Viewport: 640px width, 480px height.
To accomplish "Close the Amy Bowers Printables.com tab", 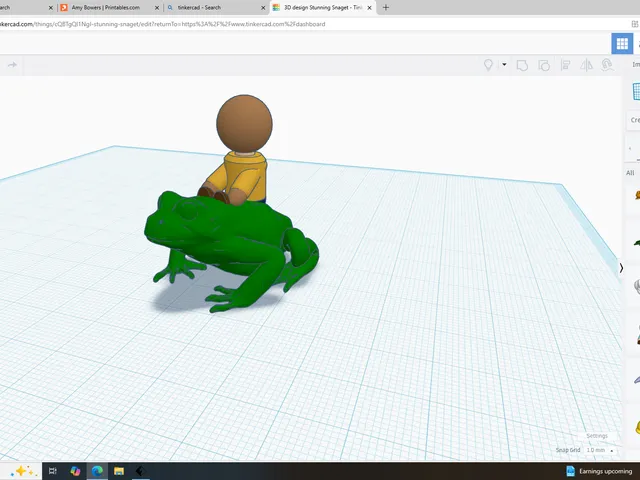I will [x=157, y=8].
